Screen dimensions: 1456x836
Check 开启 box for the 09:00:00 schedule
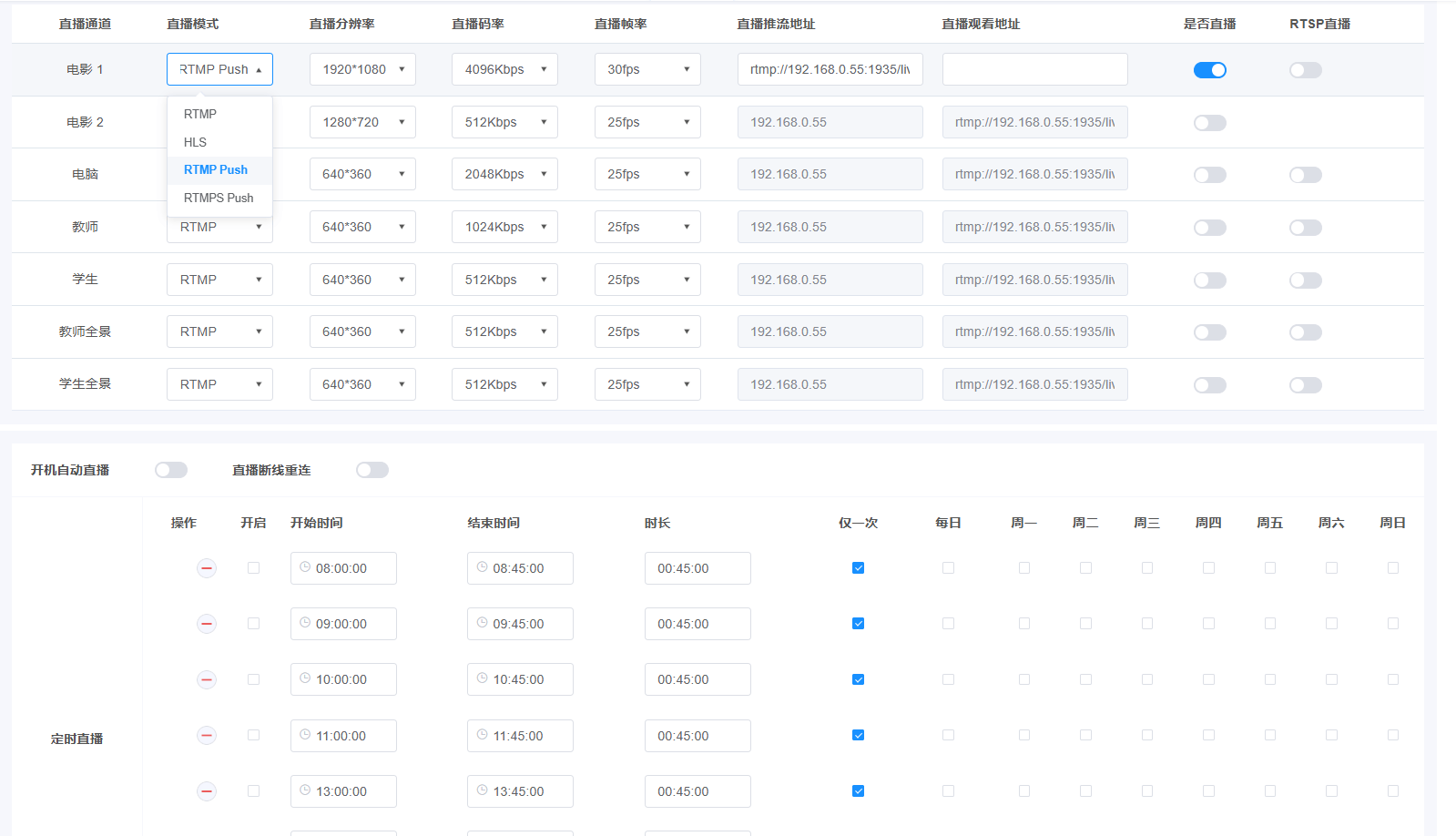(253, 624)
